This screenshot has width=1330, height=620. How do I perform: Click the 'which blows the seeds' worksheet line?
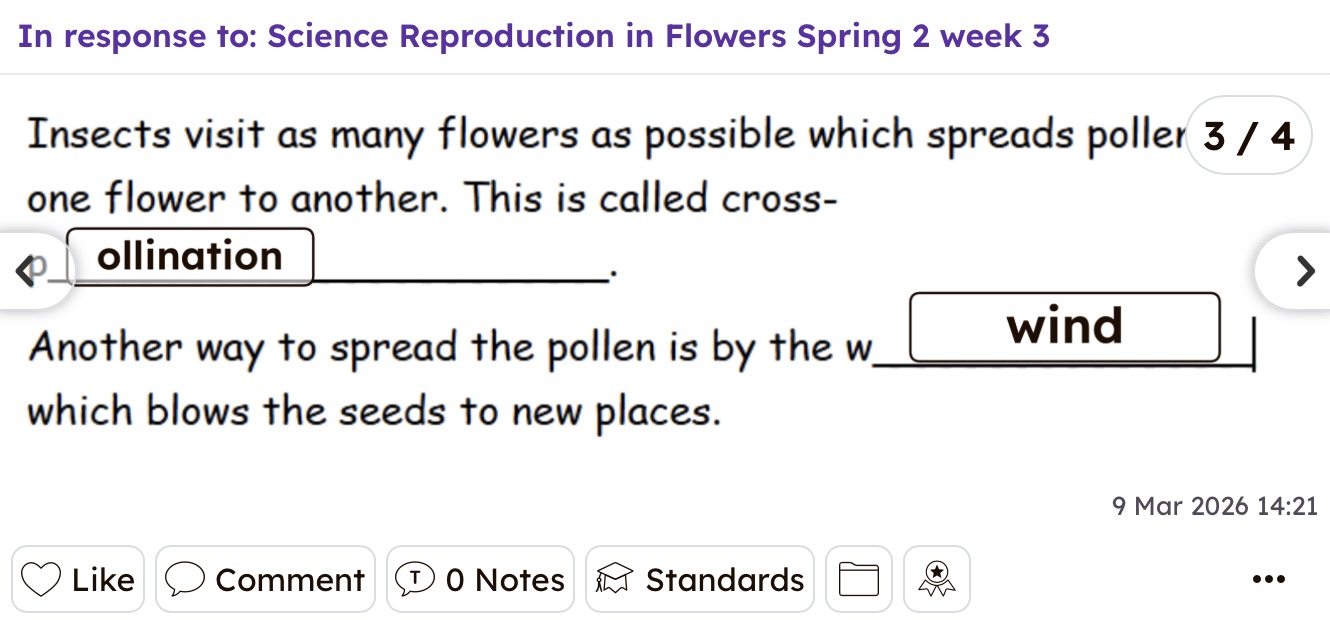[x=373, y=411]
